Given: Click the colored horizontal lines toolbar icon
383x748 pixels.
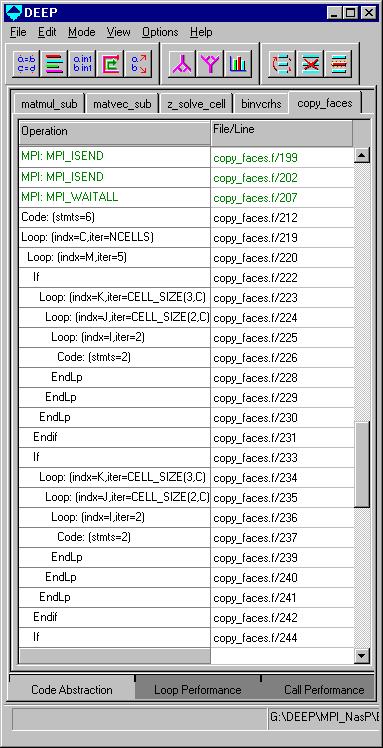Looking at the screenshot, I should (x=54, y=63).
